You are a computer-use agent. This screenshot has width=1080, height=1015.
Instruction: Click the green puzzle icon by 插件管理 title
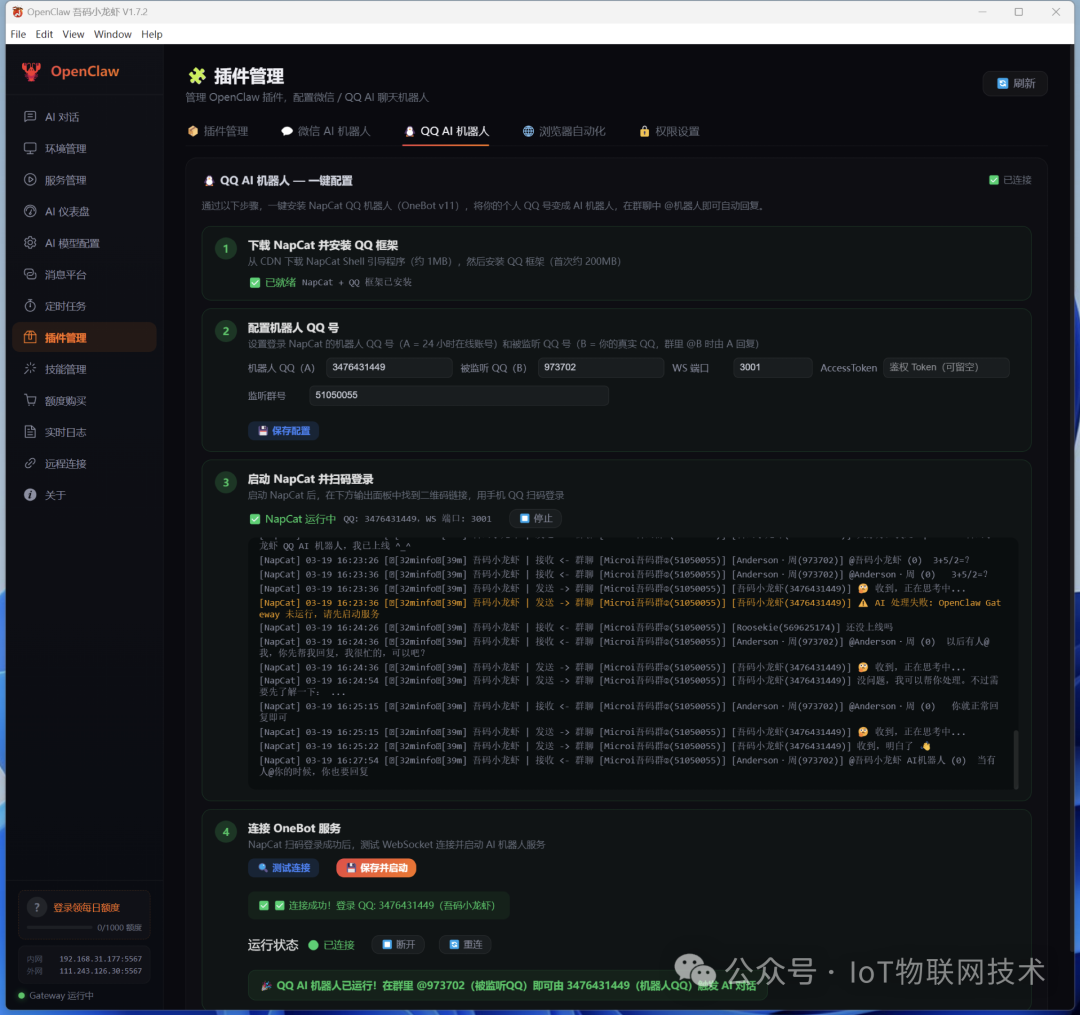(x=197, y=75)
